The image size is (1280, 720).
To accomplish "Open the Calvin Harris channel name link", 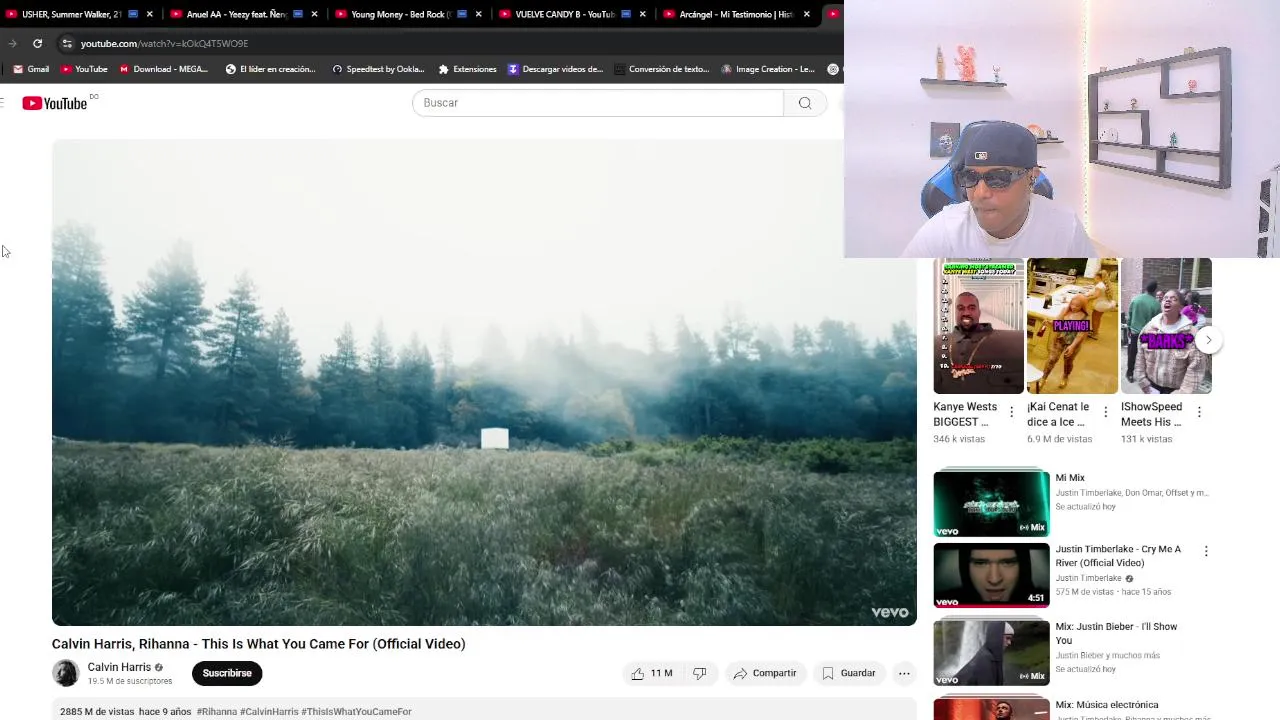I will tap(119, 667).
